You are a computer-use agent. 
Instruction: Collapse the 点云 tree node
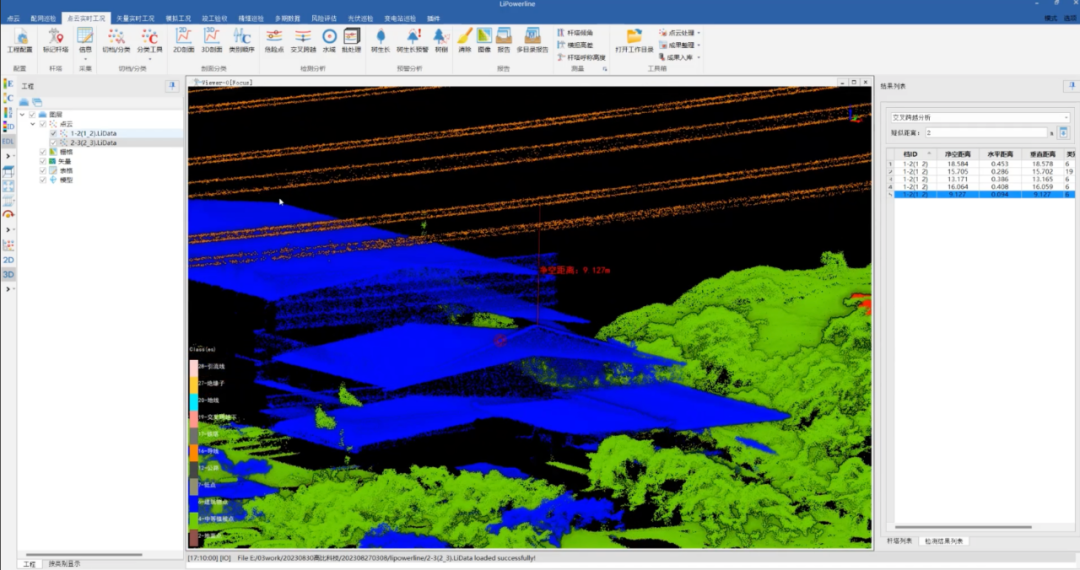33,124
